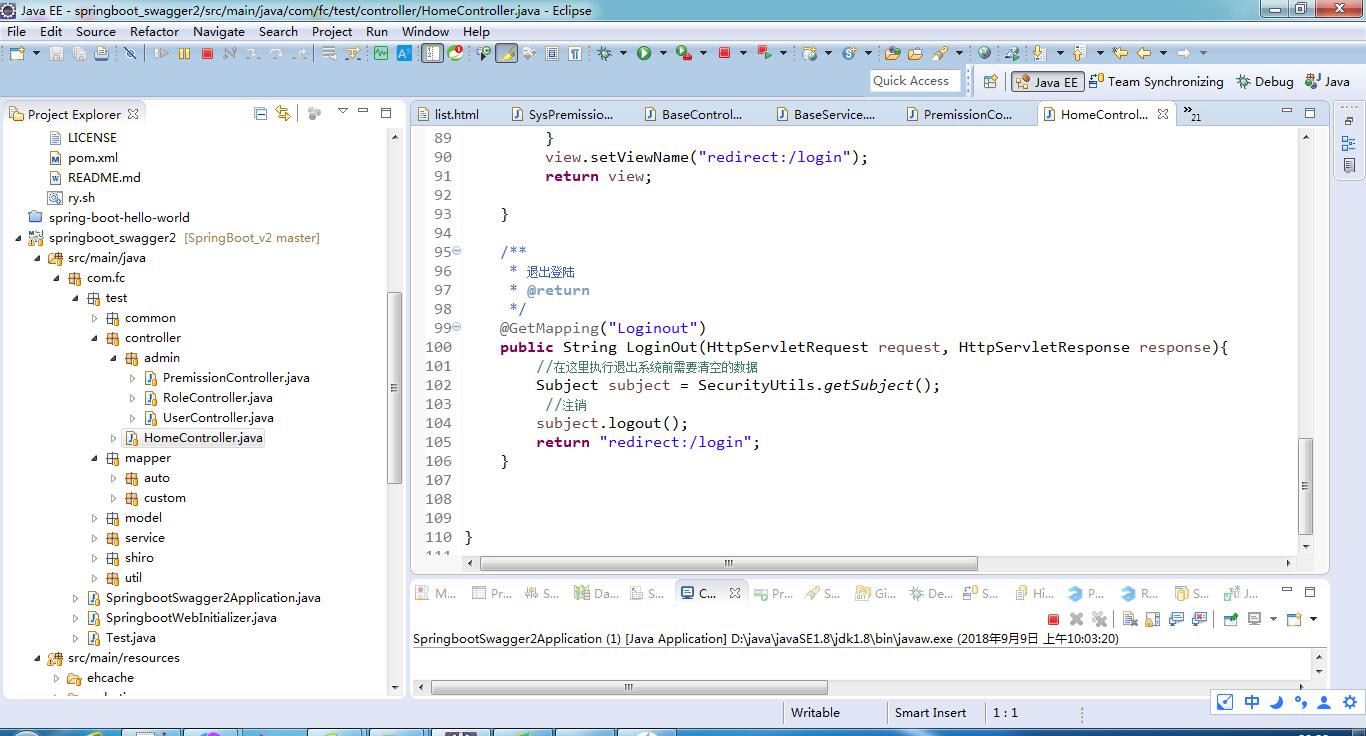Open dropdown next to the Run icon
The width and height of the screenshot is (1366, 736).
pyautogui.click(x=662, y=53)
